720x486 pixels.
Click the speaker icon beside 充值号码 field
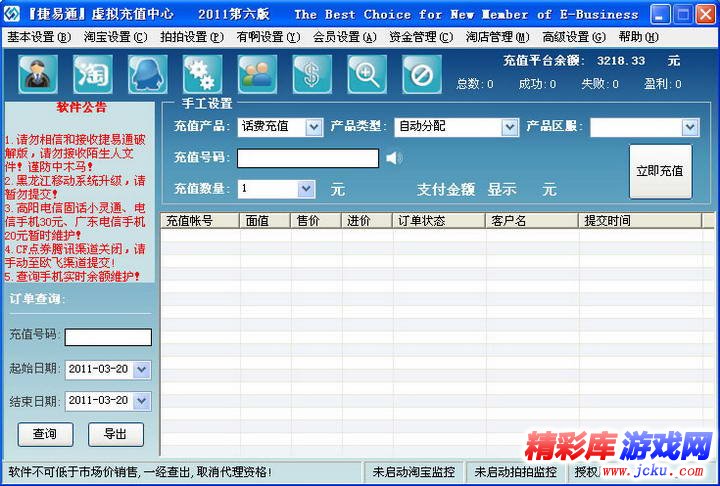[x=394, y=157]
